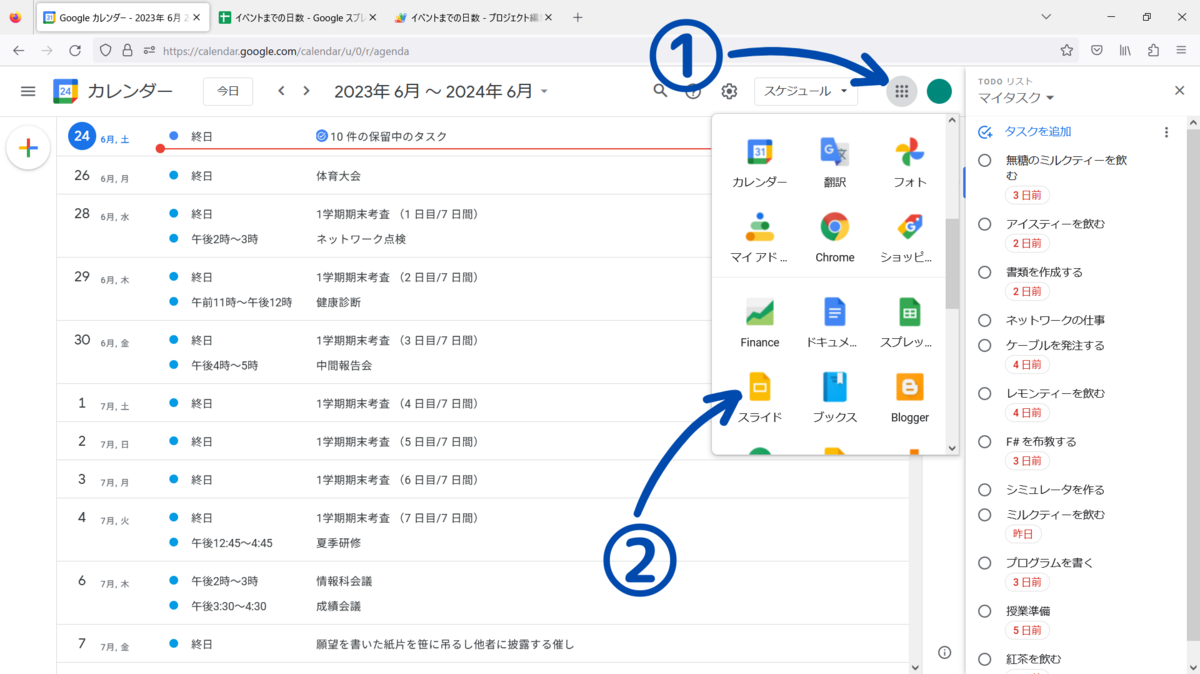Open Docs (ドキュメ) app icon
The height and width of the screenshot is (674, 1200).
pos(834,322)
